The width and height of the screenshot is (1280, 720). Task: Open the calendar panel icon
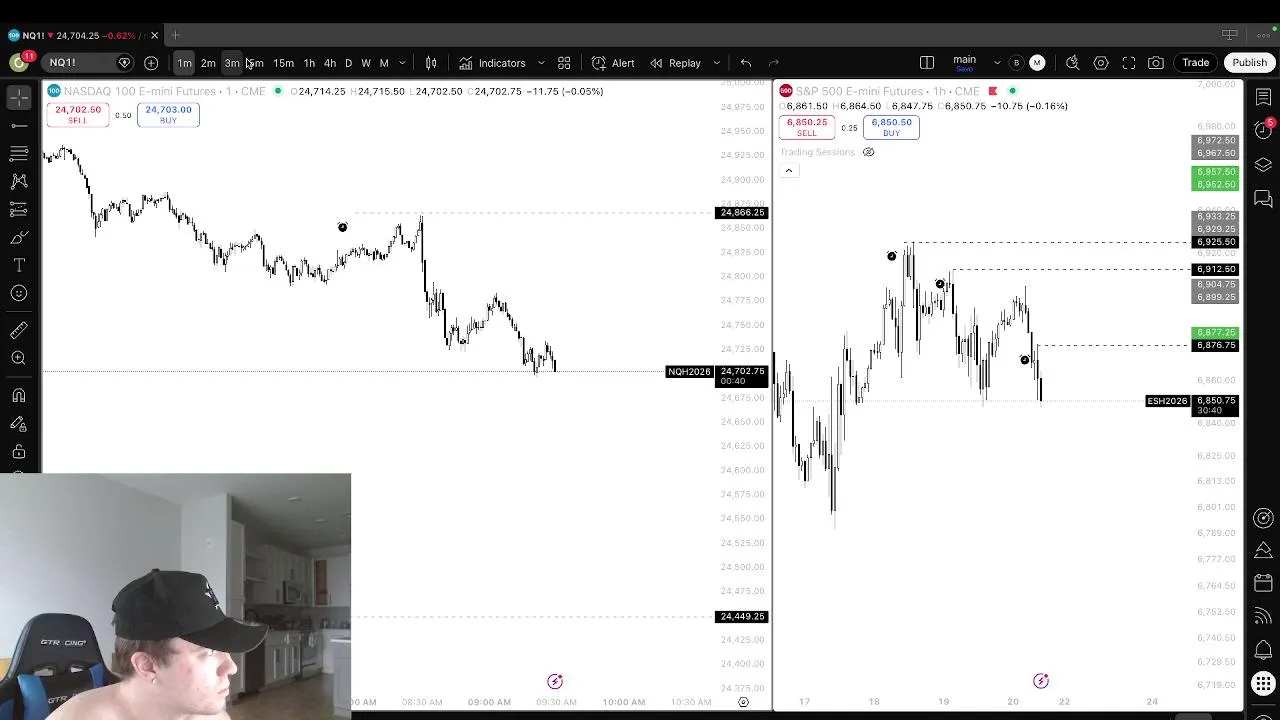pos(1263,583)
